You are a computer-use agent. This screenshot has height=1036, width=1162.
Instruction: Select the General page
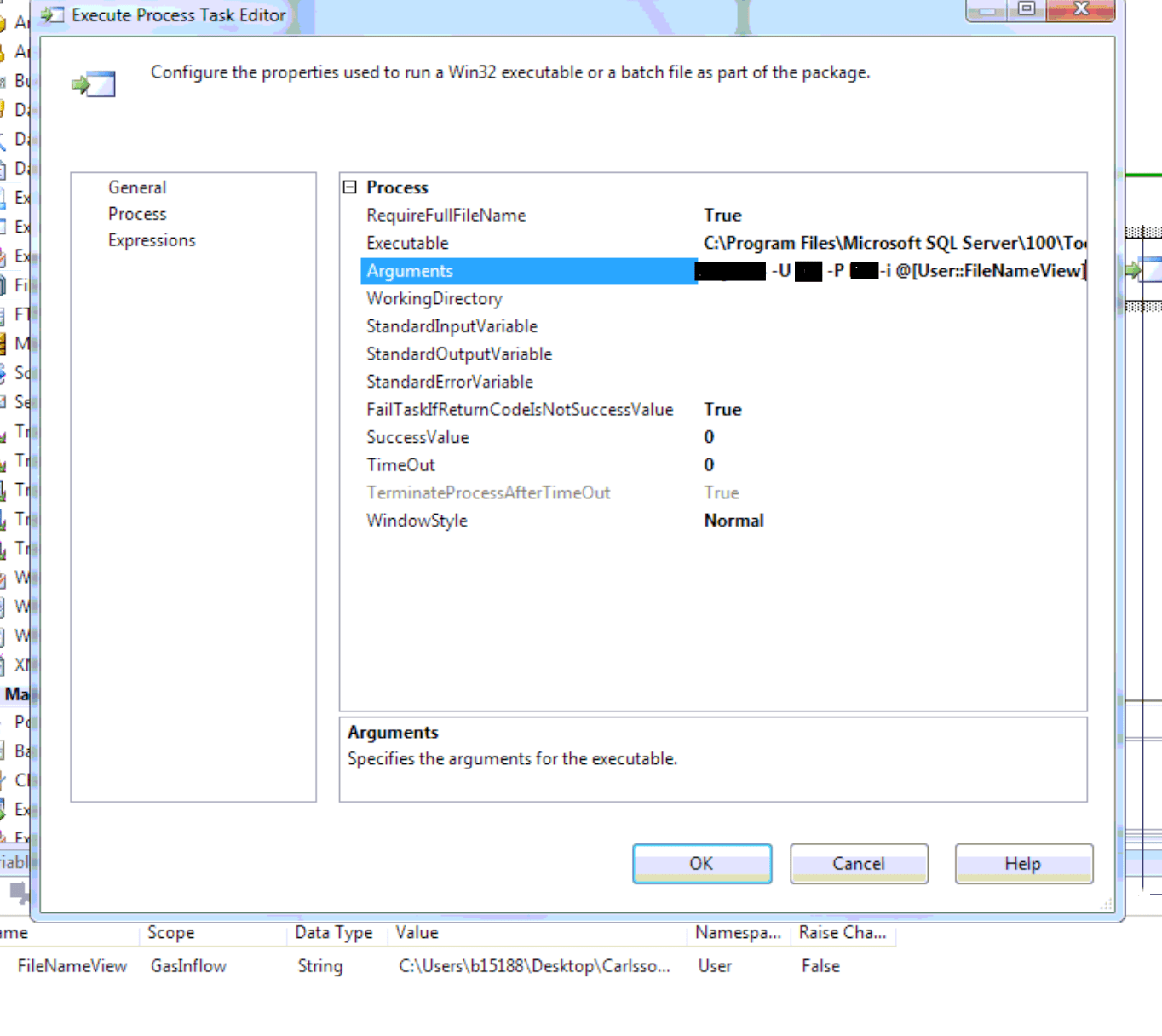click(x=137, y=187)
